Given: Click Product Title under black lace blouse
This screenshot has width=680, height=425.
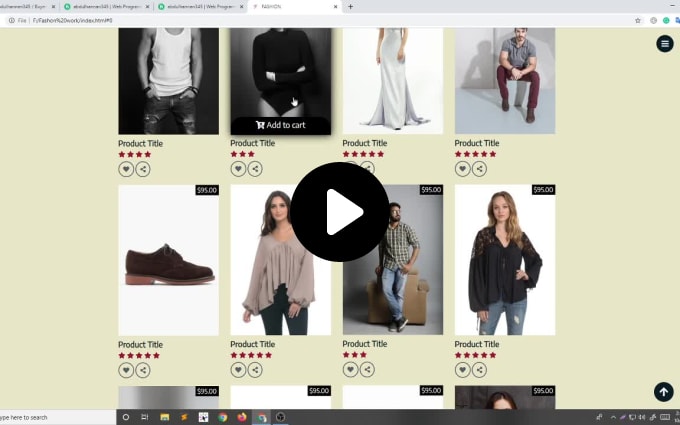Looking at the screenshot, I should click(x=477, y=344).
